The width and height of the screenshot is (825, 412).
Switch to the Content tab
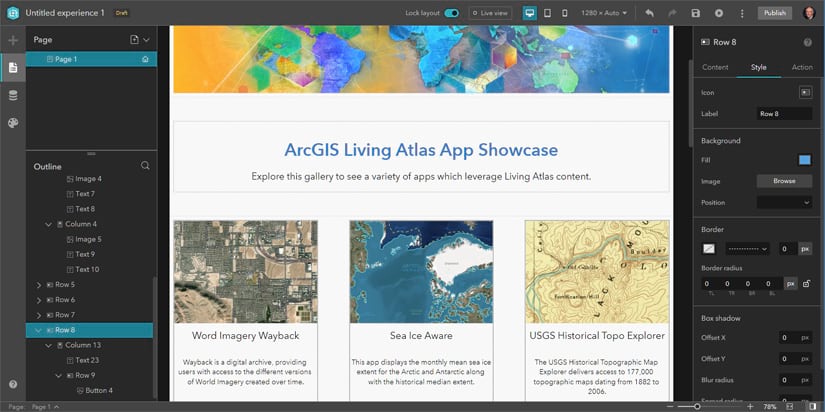pyautogui.click(x=715, y=67)
